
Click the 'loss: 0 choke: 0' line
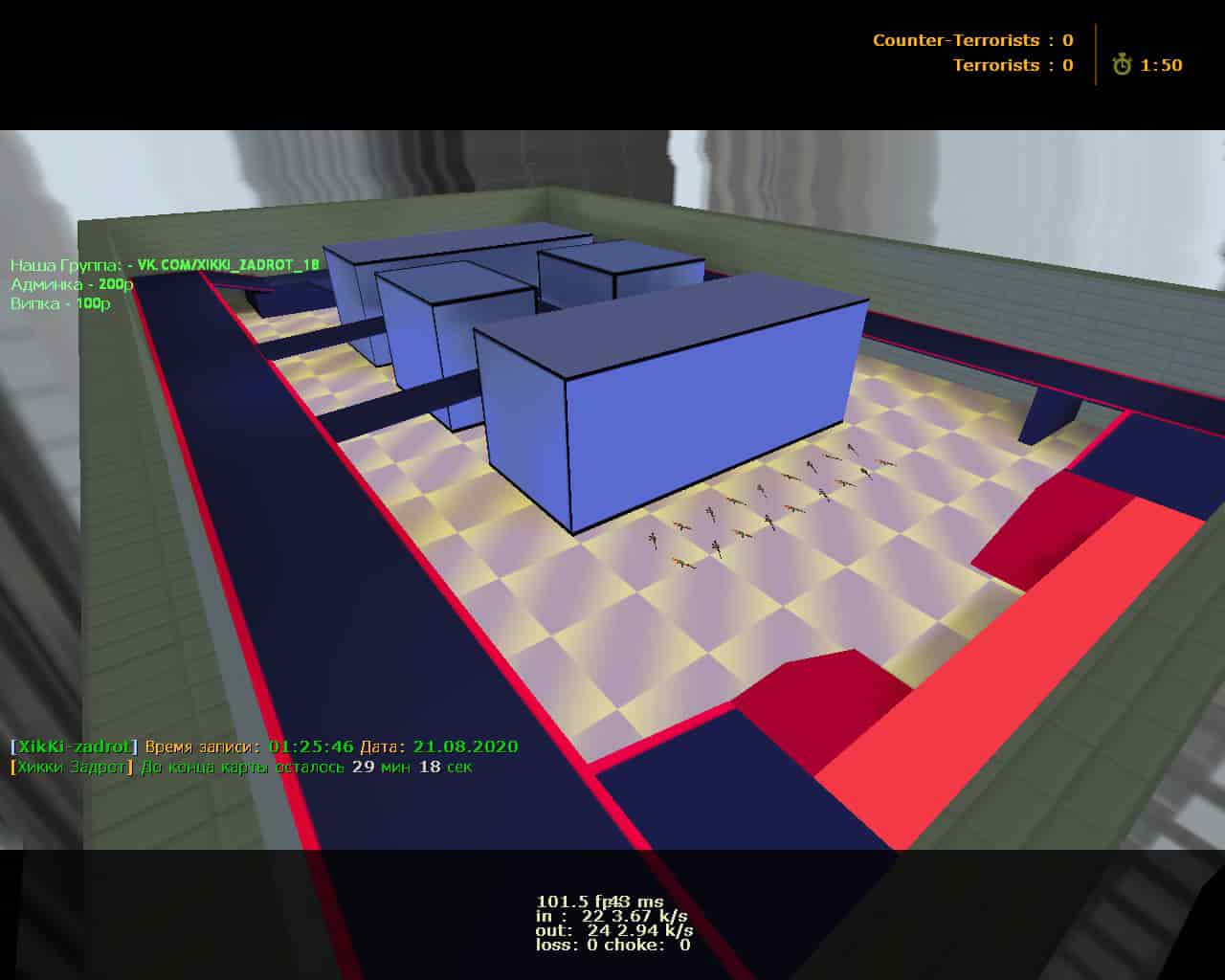(x=612, y=945)
